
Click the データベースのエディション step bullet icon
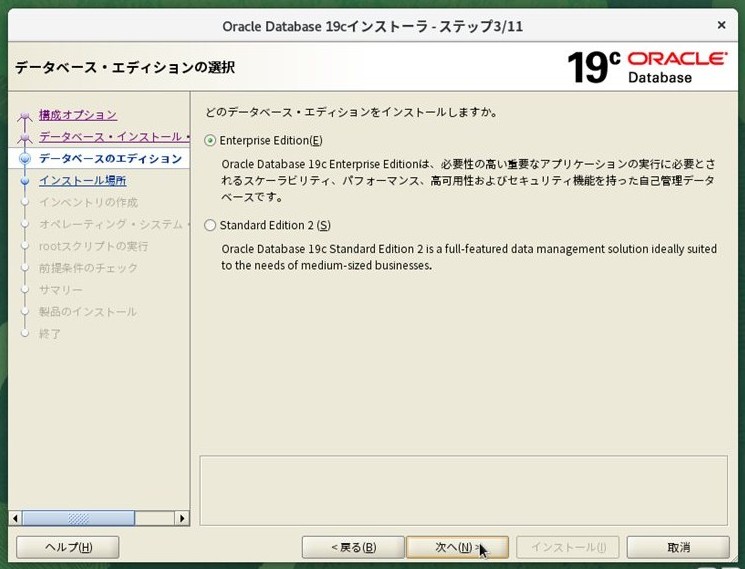25,159
